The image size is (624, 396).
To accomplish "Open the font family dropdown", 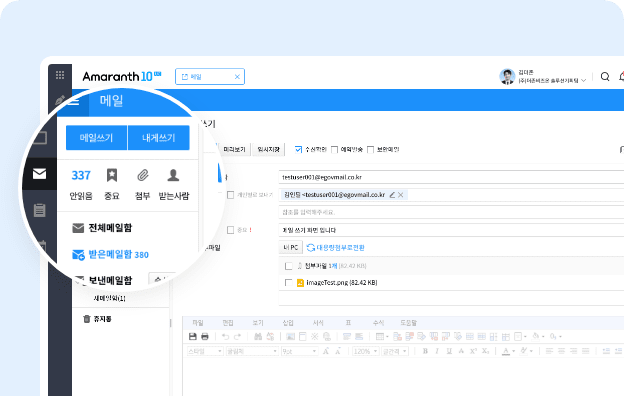I will click(252, 351).
